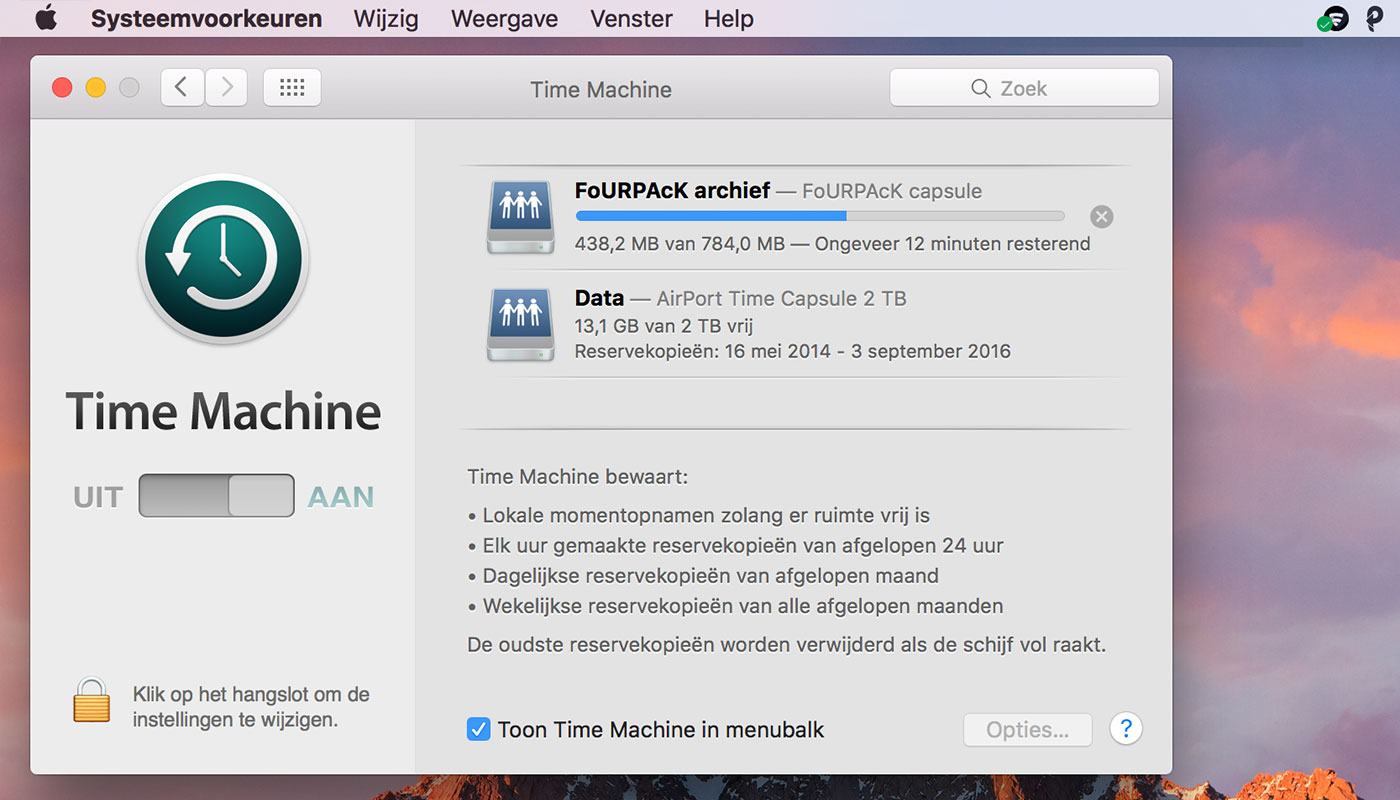
Task: Click the P icon in menu bar
Action: tap(1375, 18)
